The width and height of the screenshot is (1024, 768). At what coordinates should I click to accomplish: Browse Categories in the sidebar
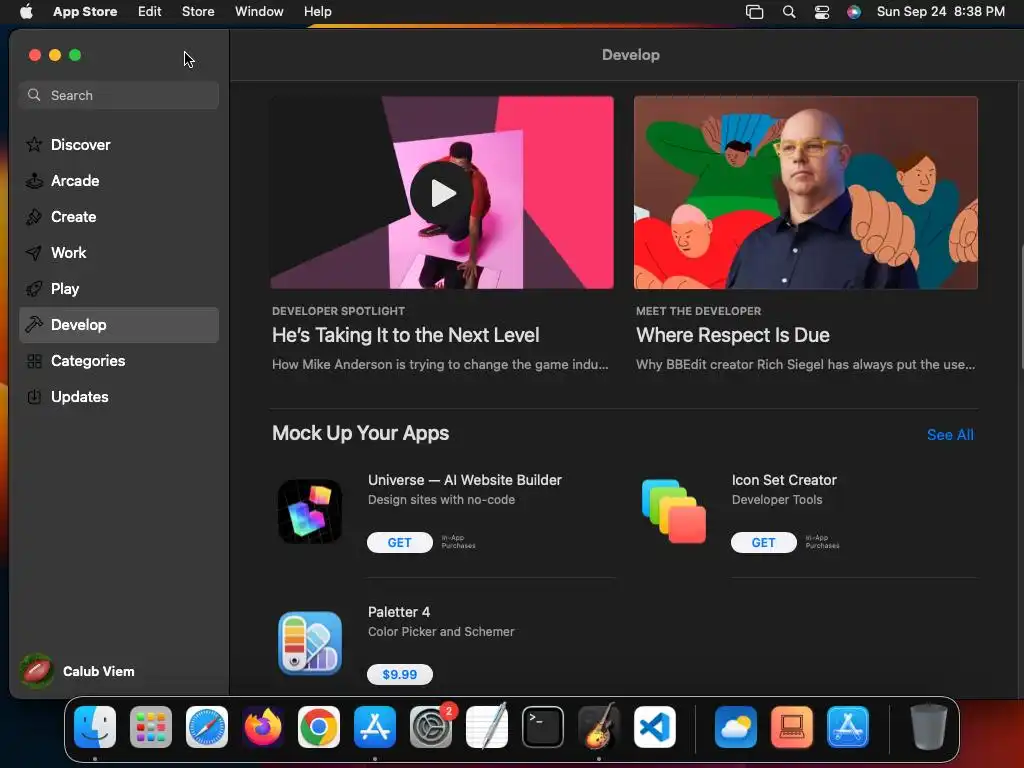click(119, 360)
